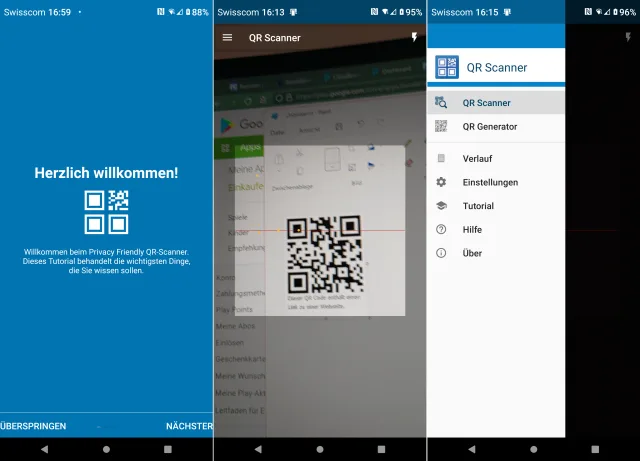Click the QR Scanner logo in the drawer header
640x461 pixels.
tap(447, 67)
